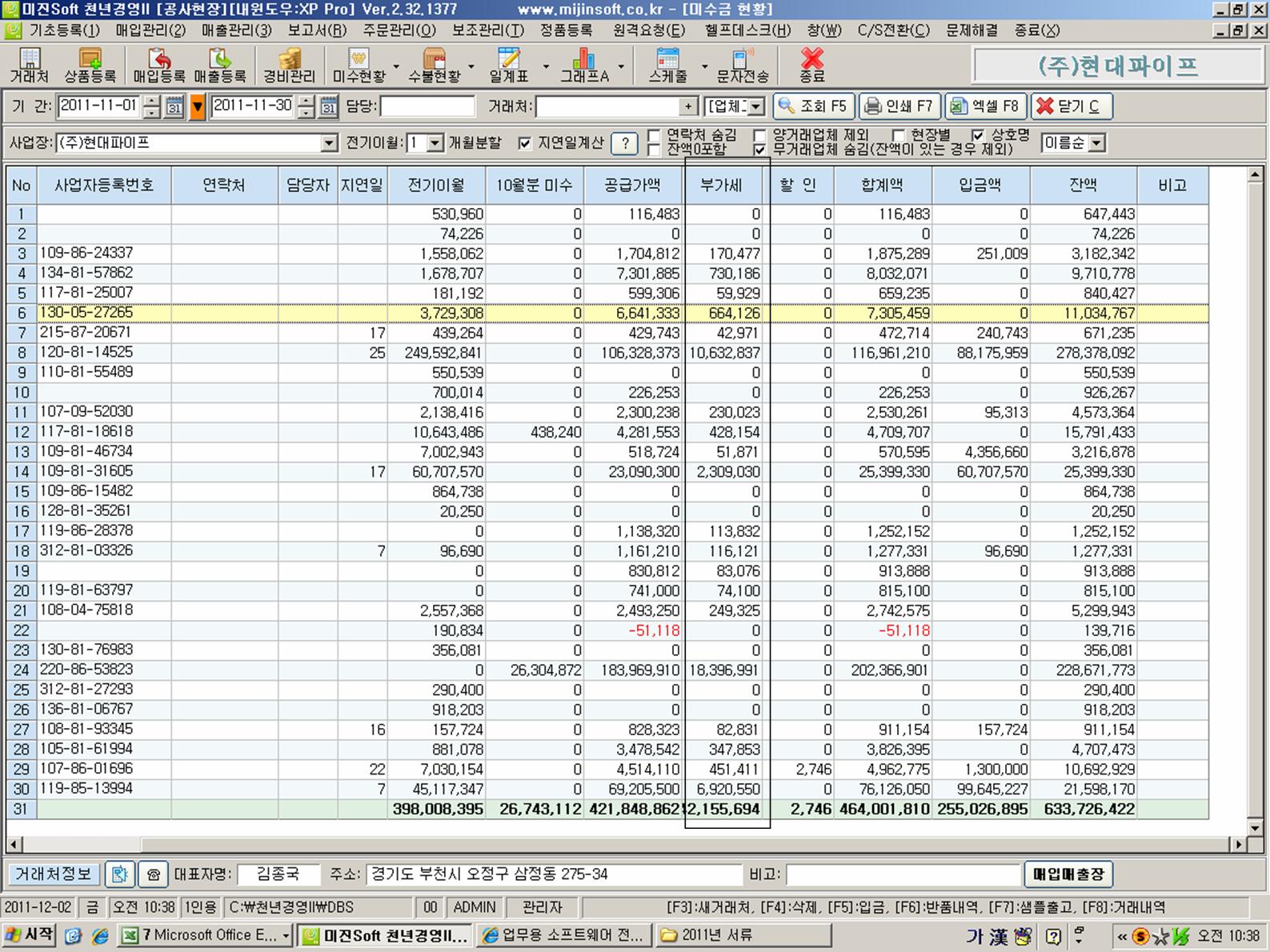The height and width of the screenshot is (952, 1270).
Task: Click the 담당 input field
Action: (x=427, y=106)
